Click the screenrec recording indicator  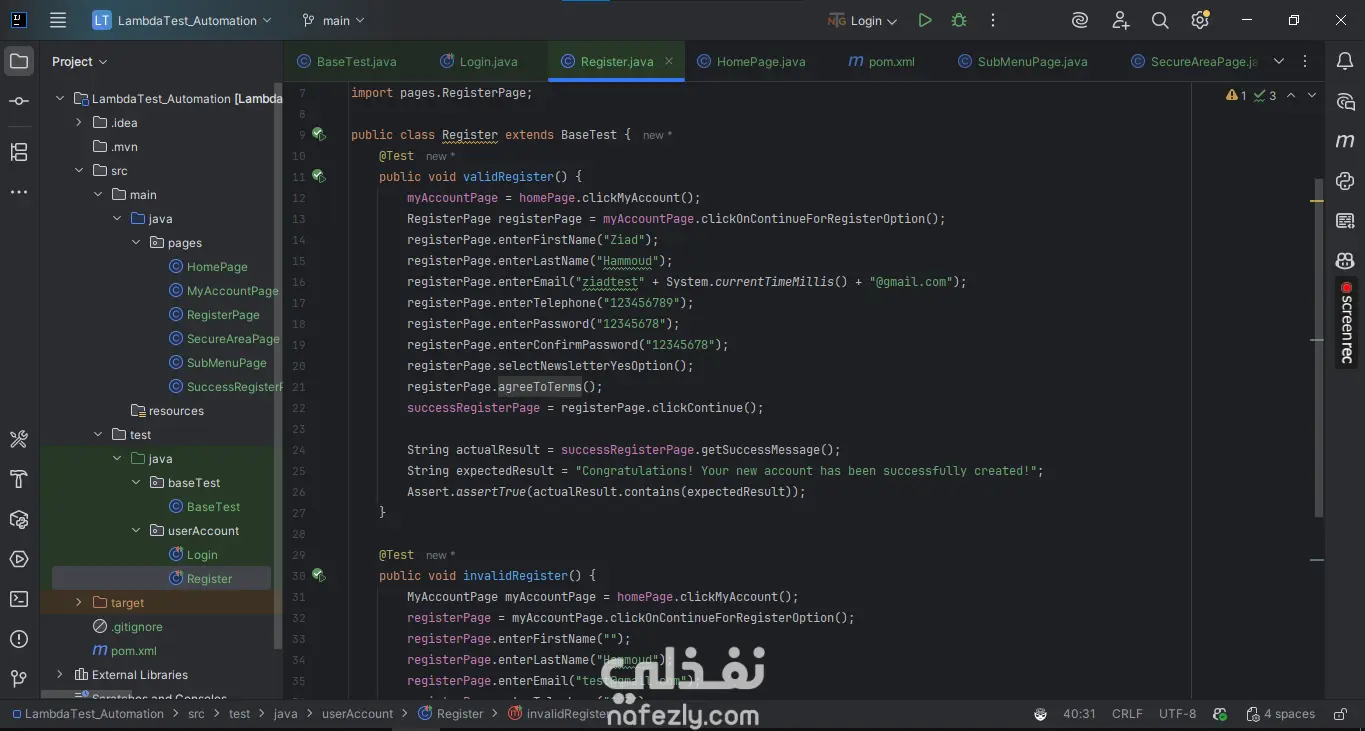point(1346,323)
